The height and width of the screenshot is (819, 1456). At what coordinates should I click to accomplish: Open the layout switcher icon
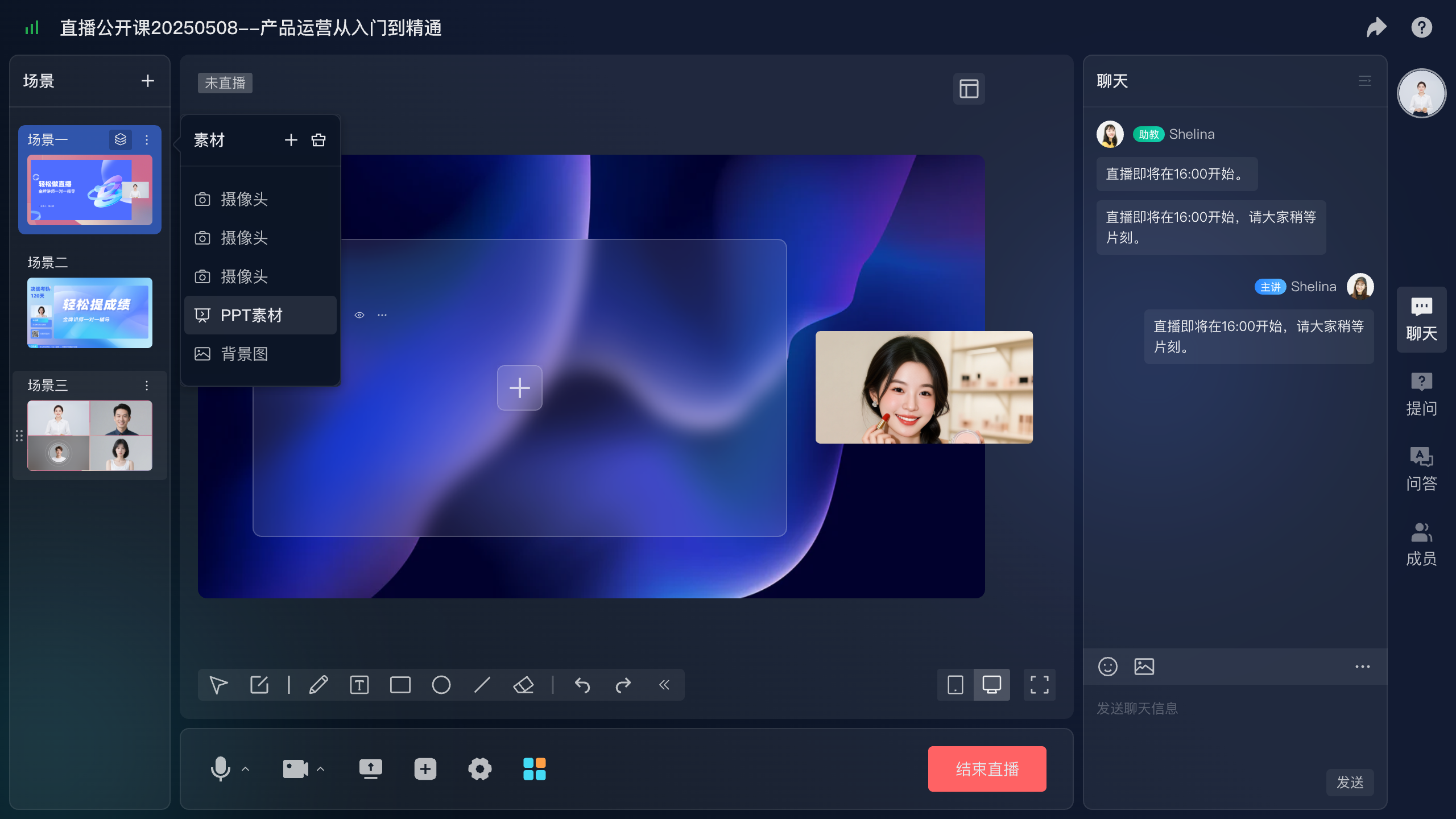969,89
